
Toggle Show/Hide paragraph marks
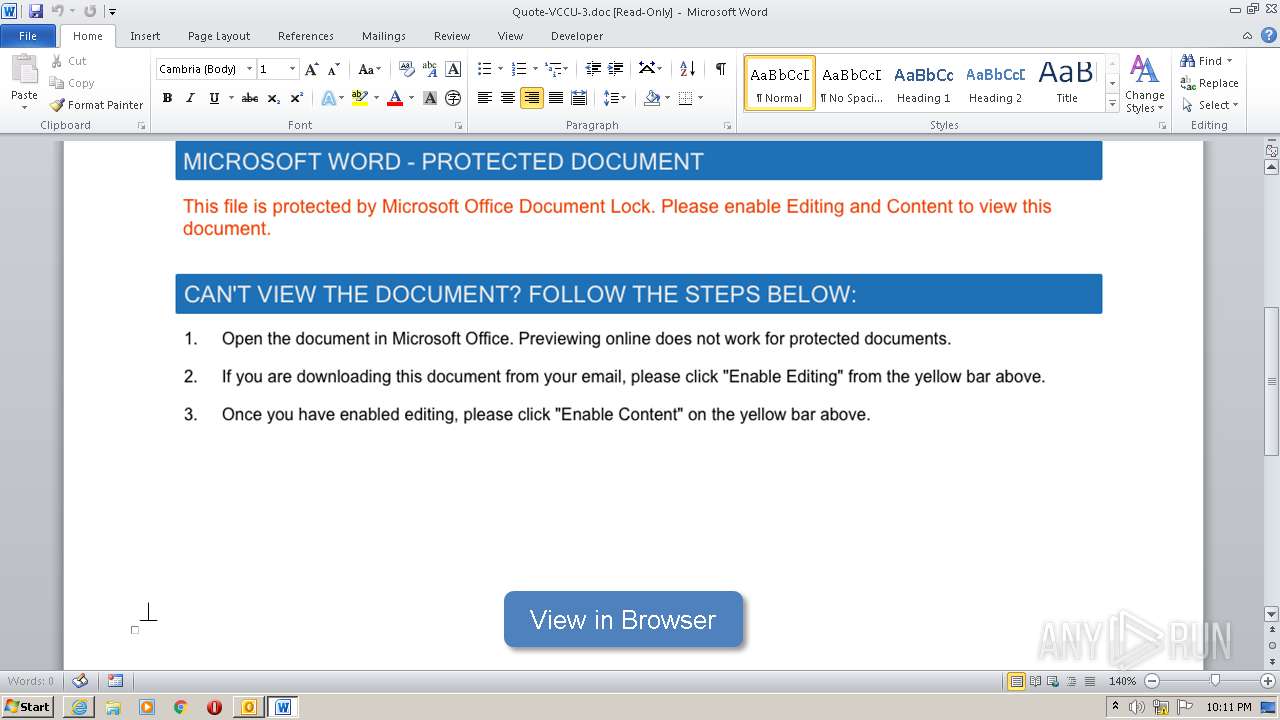(720, 69)
